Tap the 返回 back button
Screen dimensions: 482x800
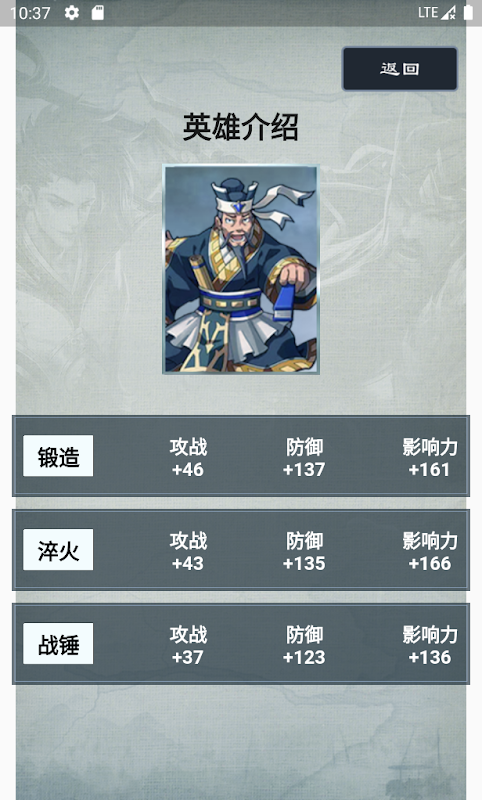tap(399, 69)
